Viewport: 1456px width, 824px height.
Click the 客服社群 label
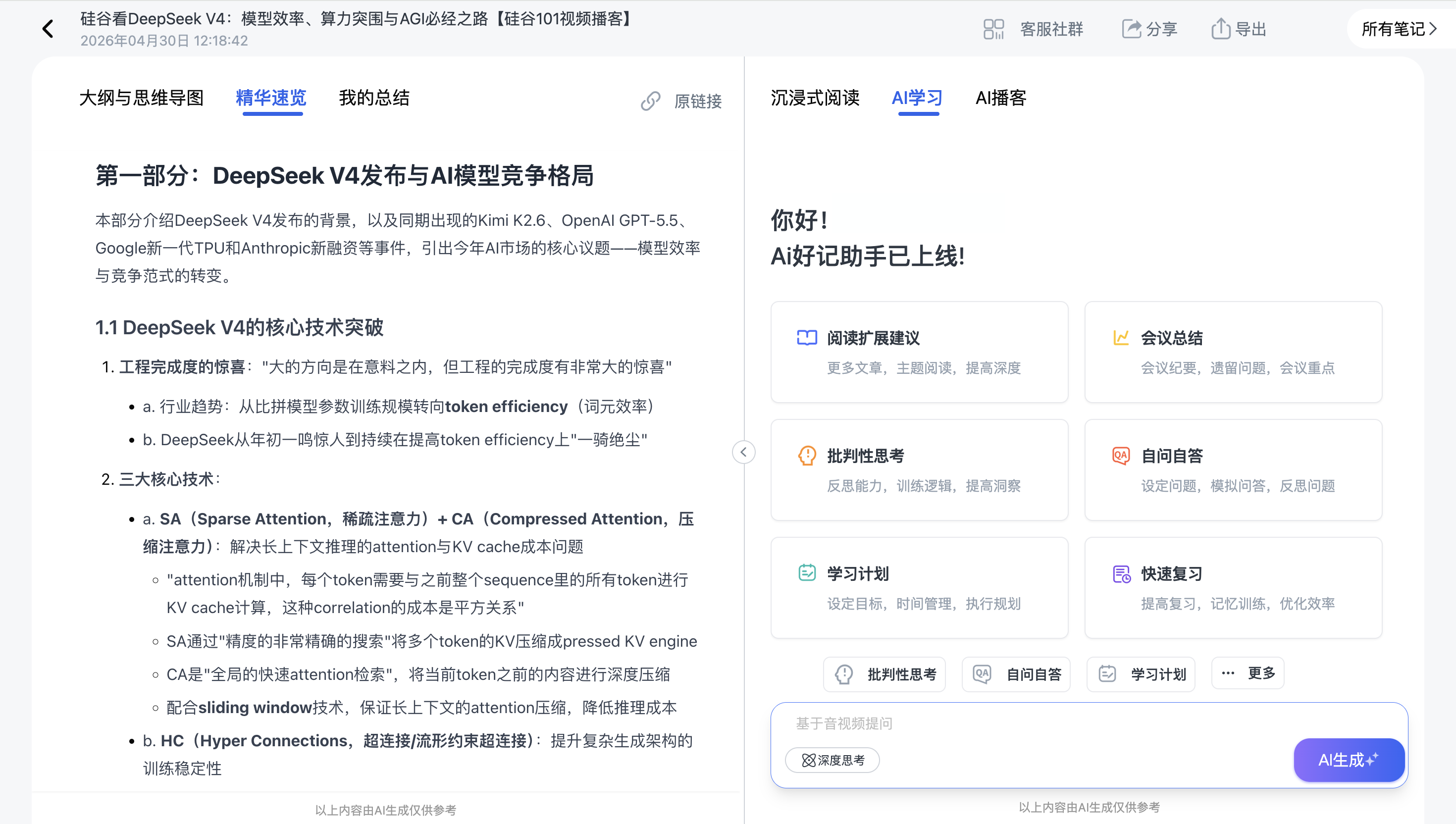pos(1051,29)
